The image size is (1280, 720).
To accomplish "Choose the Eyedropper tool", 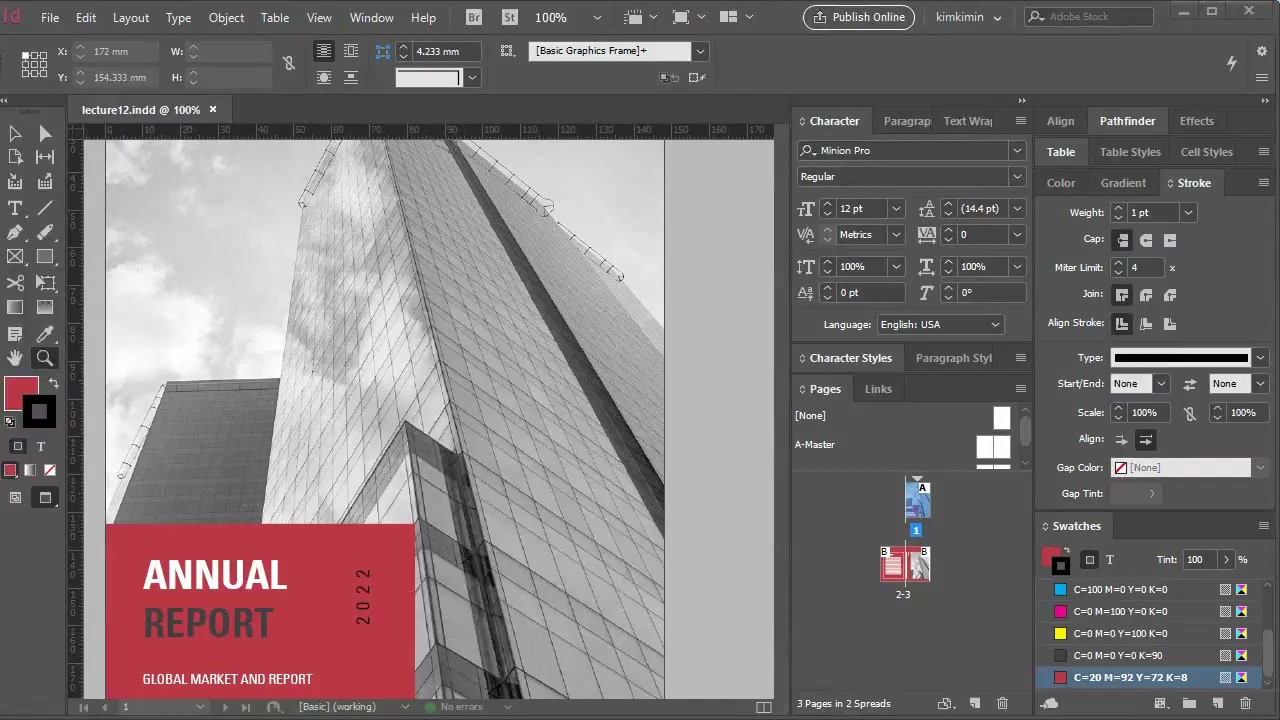I will click(x=45, y=334).
